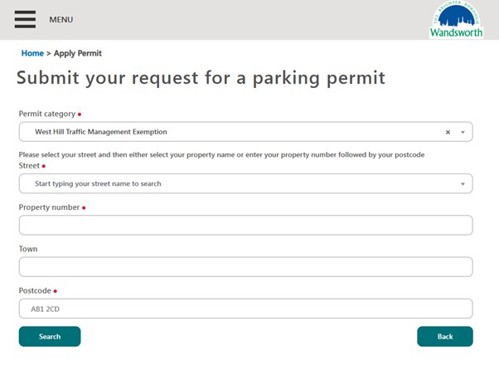This screenshot has width=499, height=370.
Task: Click into the Property number field
Action: tap(246, 225)
